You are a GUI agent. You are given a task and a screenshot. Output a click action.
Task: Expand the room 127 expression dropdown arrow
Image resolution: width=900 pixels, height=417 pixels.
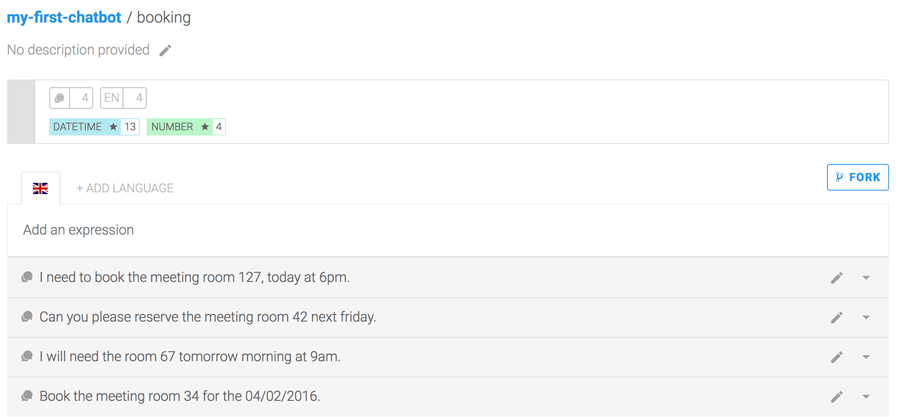point(866,278)
